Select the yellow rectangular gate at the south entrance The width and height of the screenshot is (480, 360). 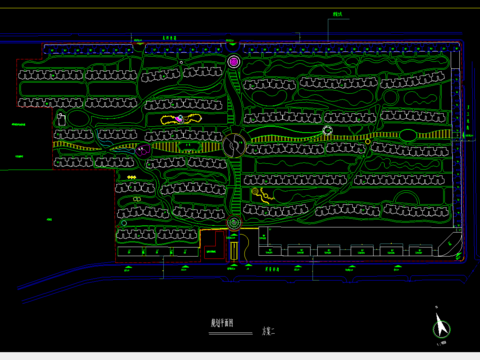(234, 252)
